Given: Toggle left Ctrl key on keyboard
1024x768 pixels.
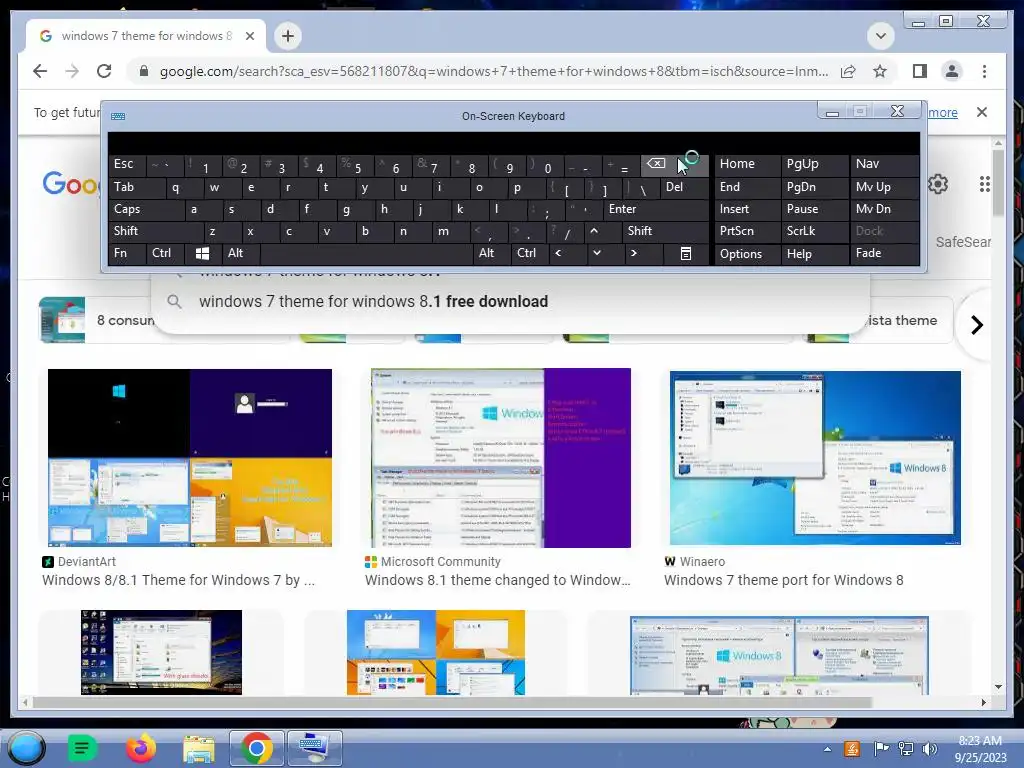Looking at the screenshot, I should (x=165, y=253).
